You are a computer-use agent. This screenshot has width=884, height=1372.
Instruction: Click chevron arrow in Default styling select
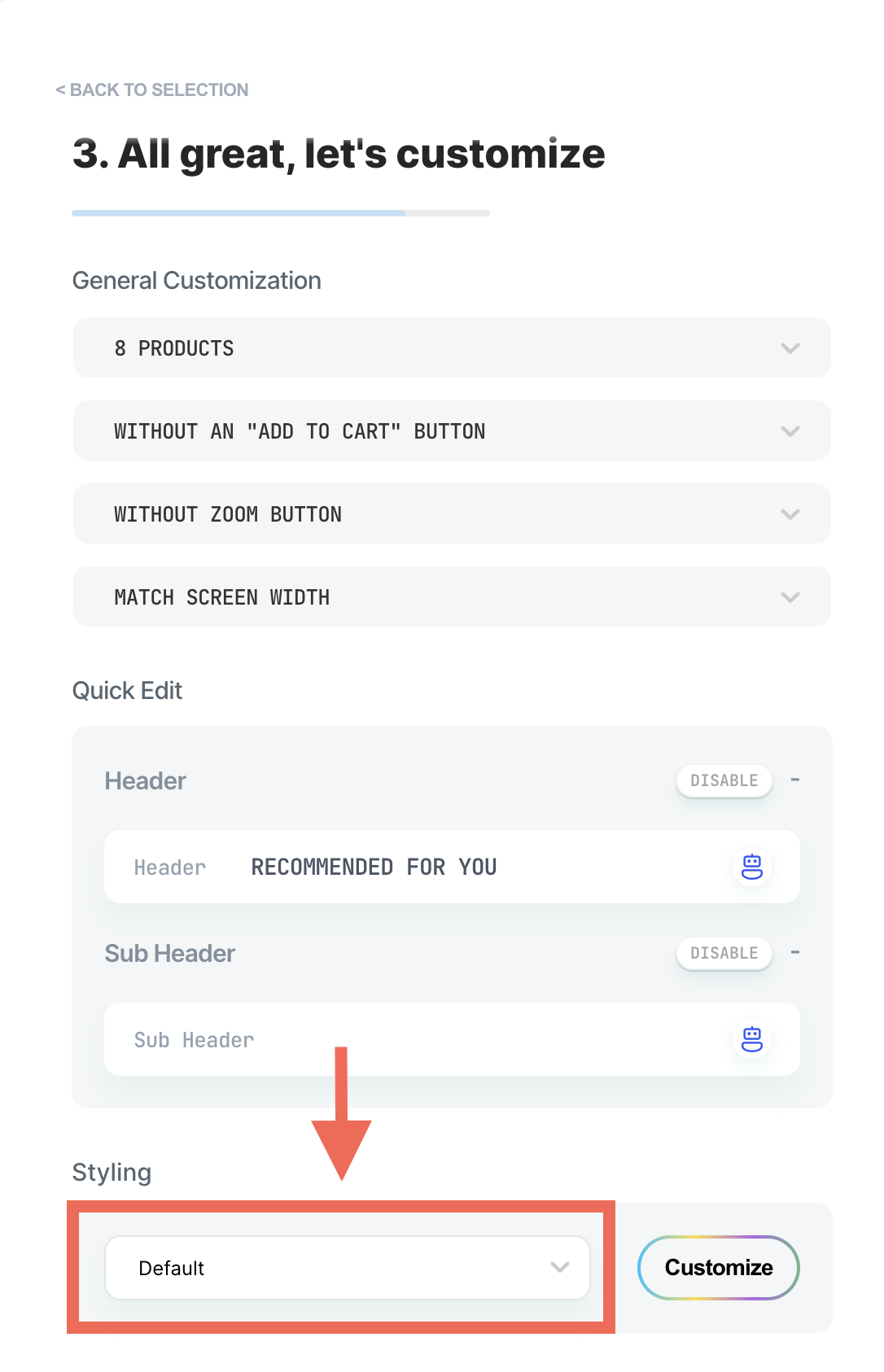(x=559, y=1267)
